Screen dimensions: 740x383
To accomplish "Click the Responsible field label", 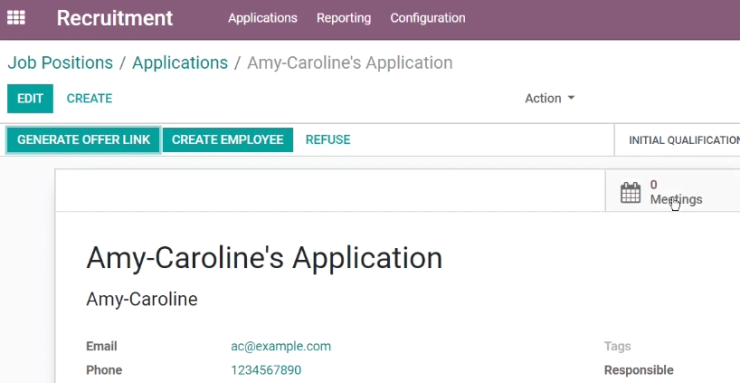I will coord(639,370).
